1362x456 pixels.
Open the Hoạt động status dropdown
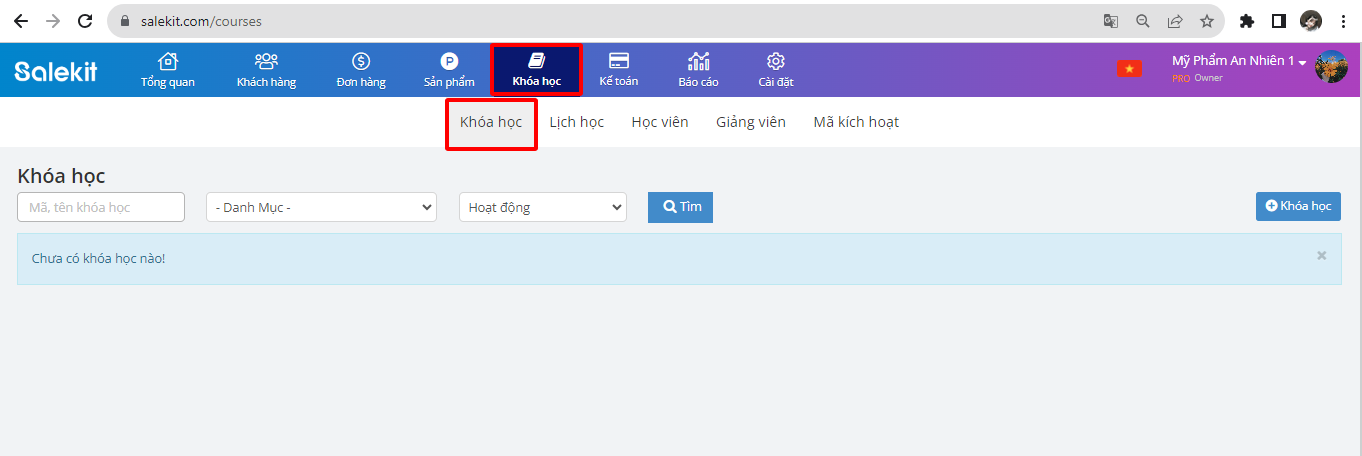(542, 207)
